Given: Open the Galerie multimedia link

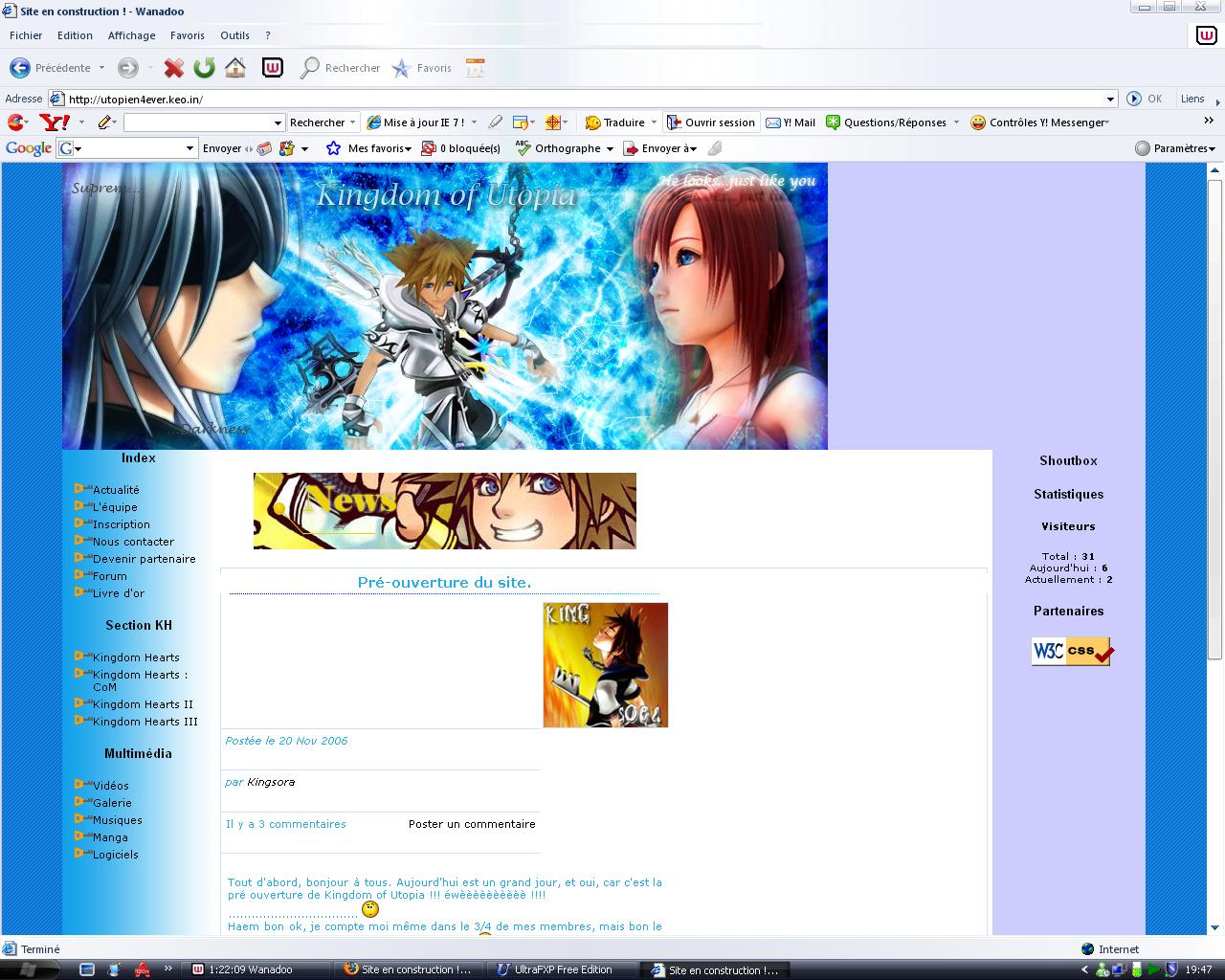Looking at the screenshot, I should [x=112, y=803].
